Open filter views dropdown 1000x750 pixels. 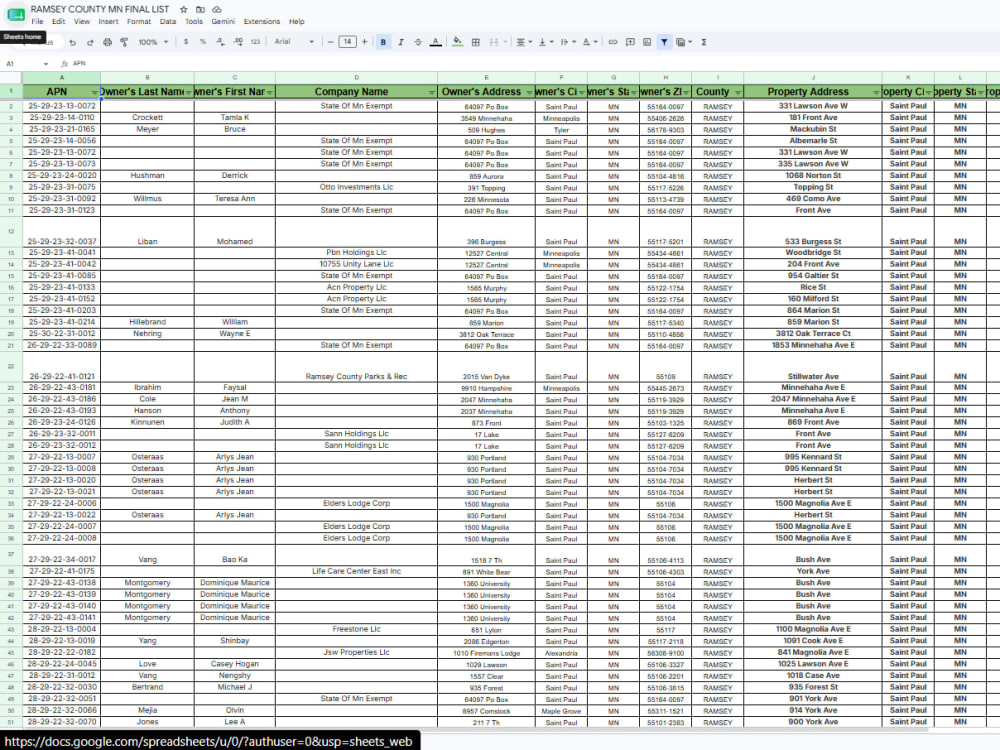click(x=684, y=42)
